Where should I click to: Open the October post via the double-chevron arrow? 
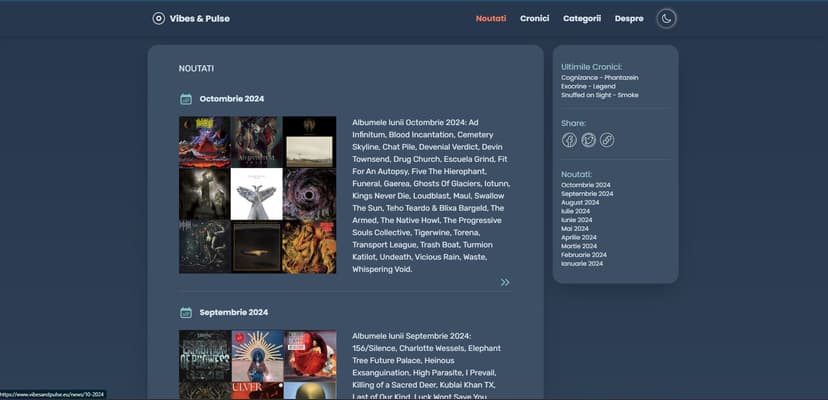pos(505,282)
